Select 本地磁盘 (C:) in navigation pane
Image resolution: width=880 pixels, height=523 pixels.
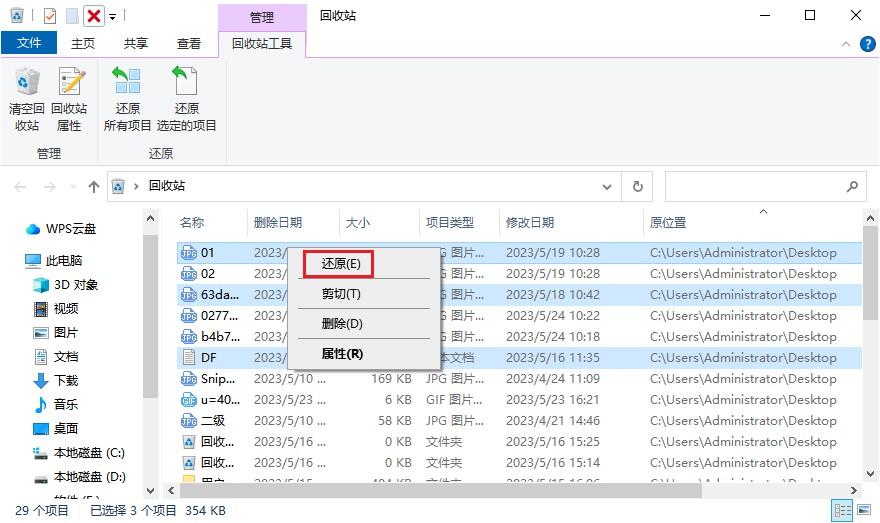point(89,453)
